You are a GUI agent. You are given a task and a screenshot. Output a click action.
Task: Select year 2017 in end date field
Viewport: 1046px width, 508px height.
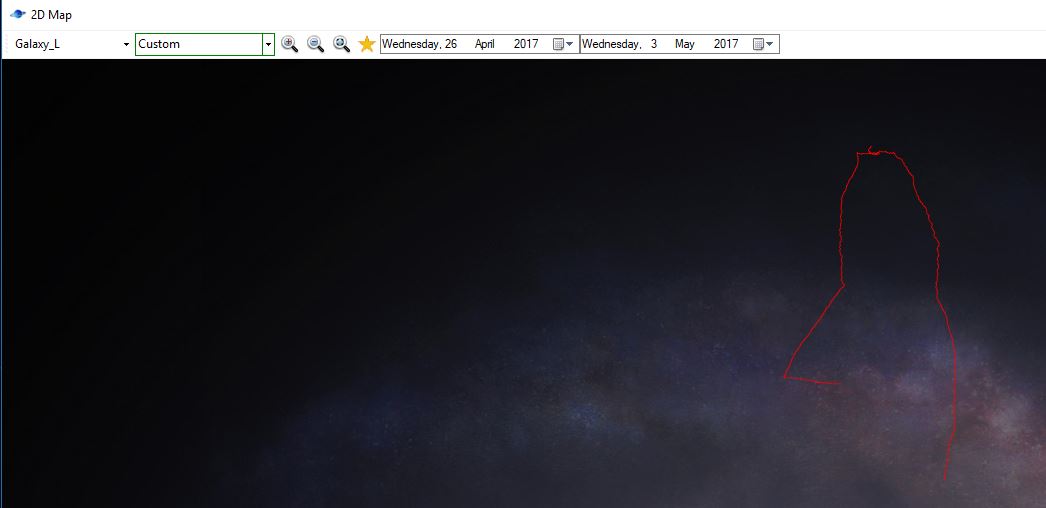[726, 44]
